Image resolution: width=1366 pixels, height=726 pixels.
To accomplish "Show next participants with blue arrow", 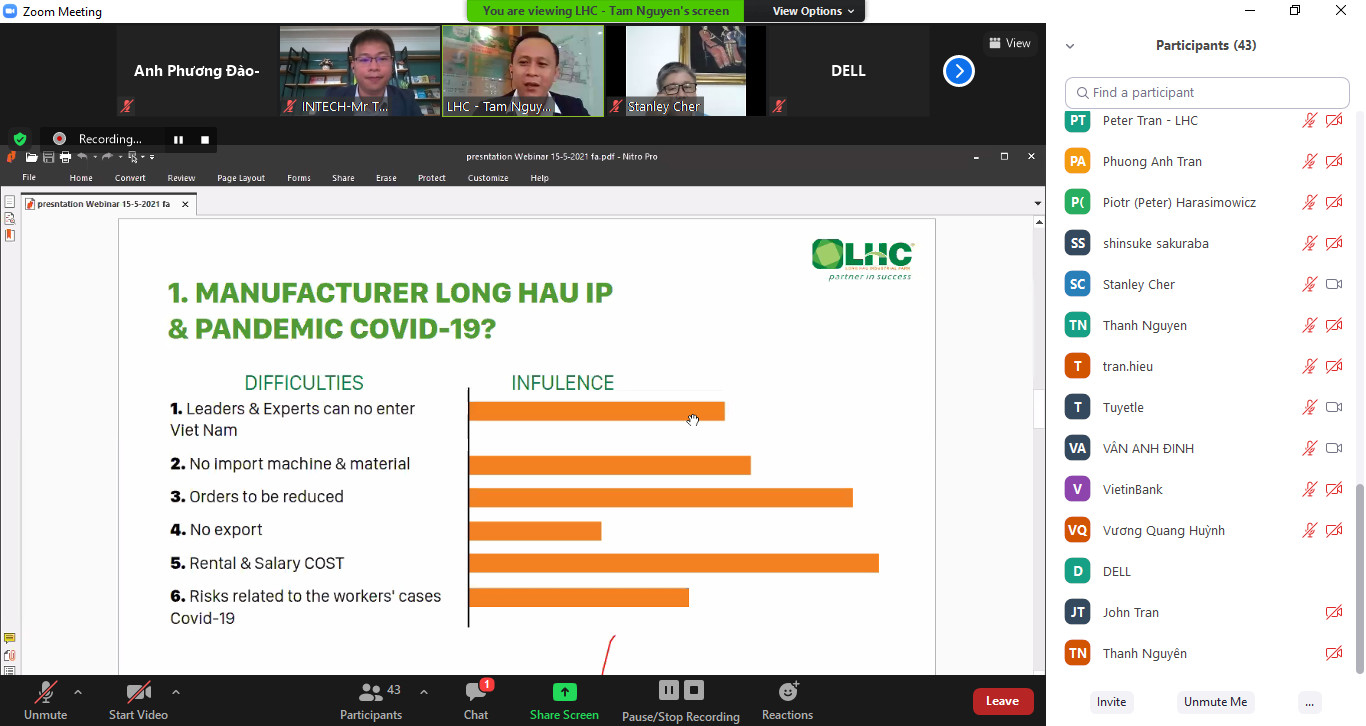I will tap(959, 71).
